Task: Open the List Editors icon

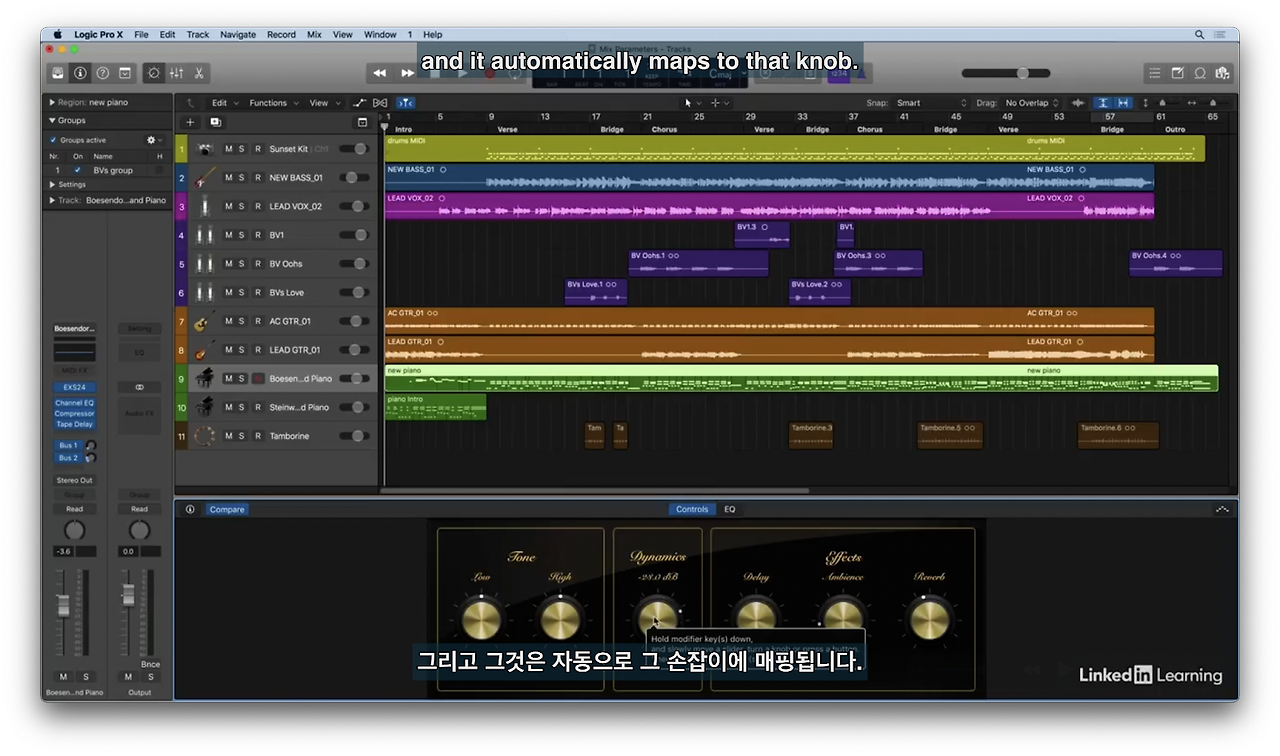Action: [x=1155, y=73]
